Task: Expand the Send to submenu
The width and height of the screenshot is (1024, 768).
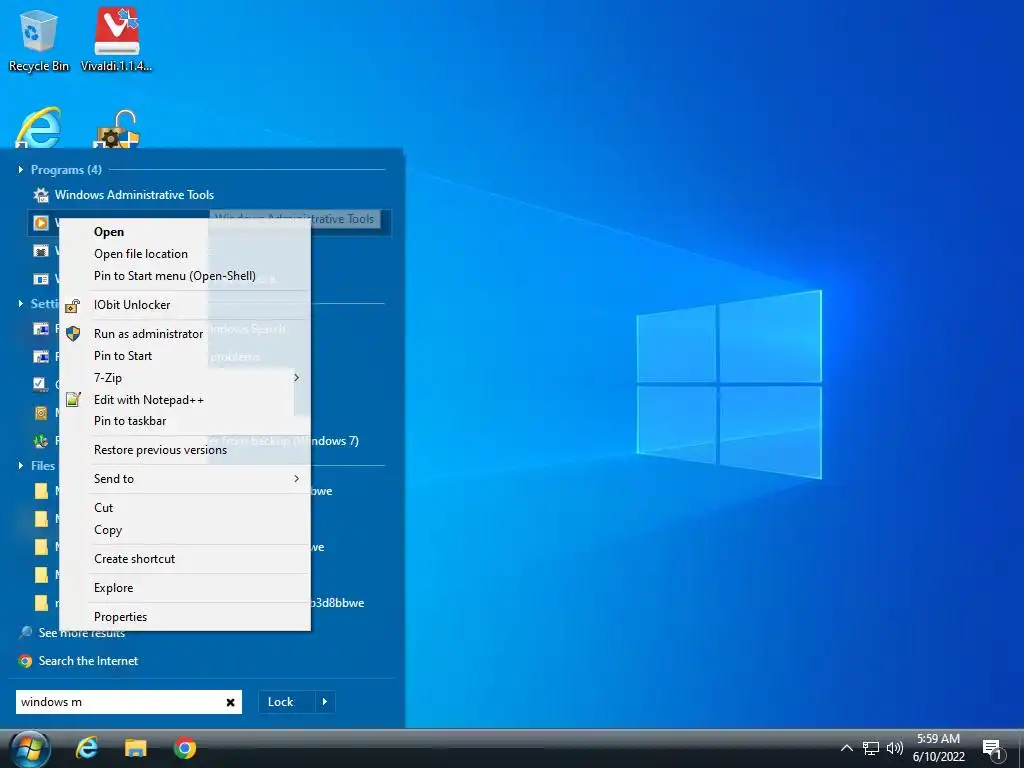Action: click(185, 479)
